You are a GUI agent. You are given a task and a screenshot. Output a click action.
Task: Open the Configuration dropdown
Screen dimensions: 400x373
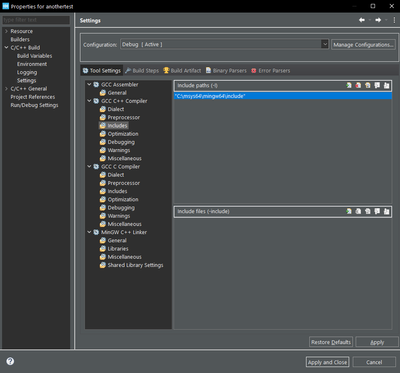325,44
